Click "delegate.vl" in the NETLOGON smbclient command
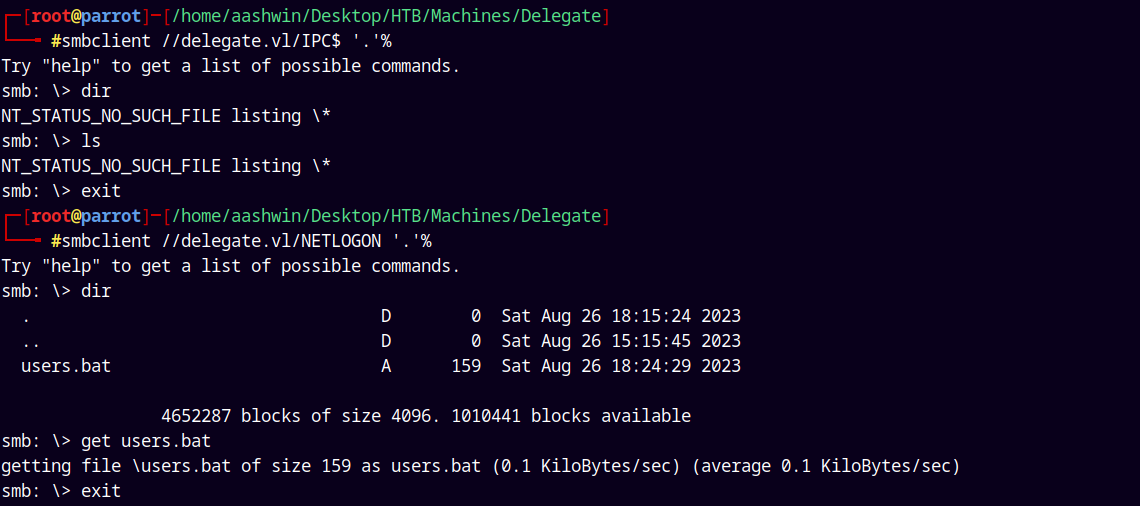 coord(236,241)
